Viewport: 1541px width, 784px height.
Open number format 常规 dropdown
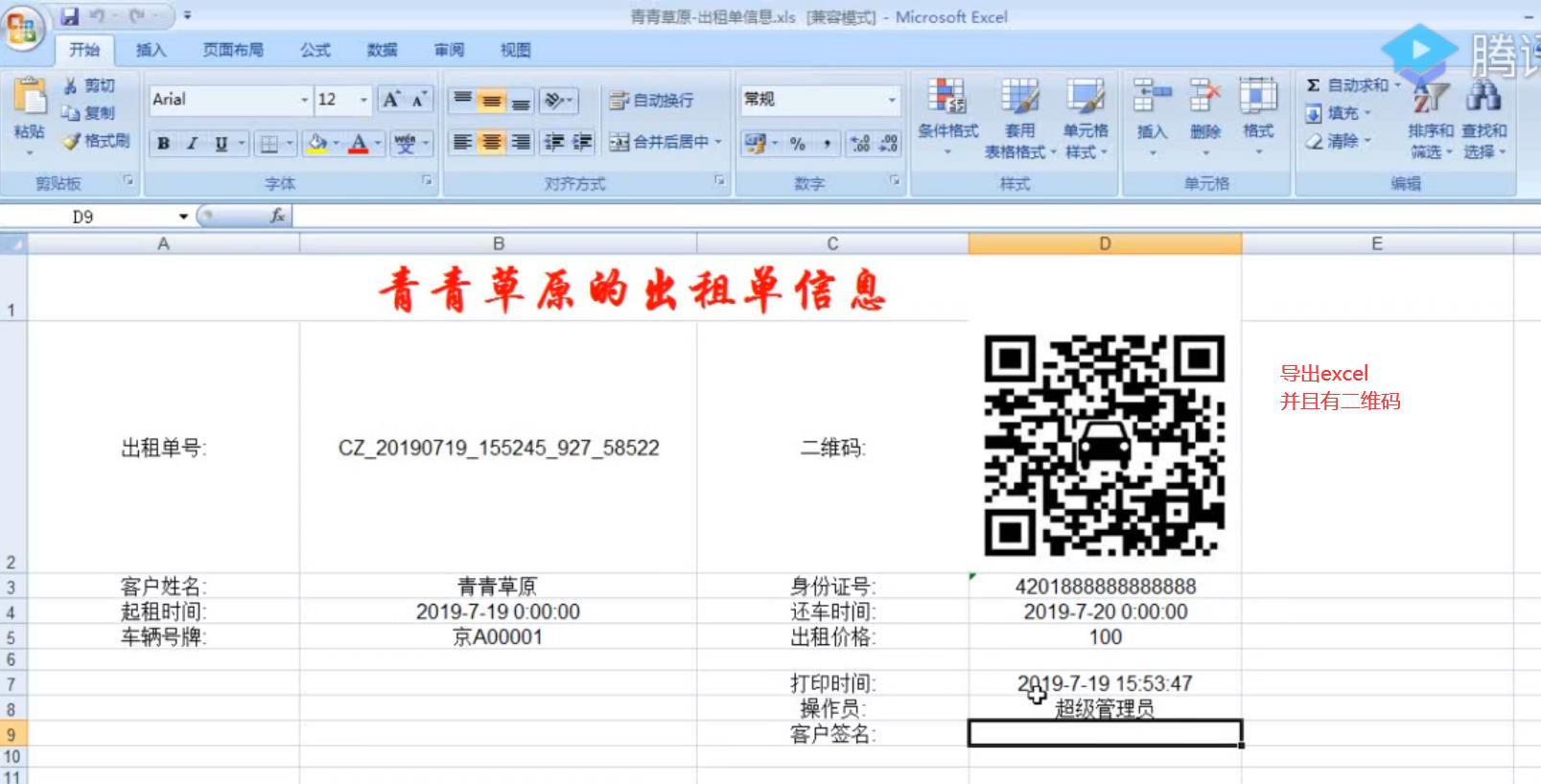tap(892, 99)
